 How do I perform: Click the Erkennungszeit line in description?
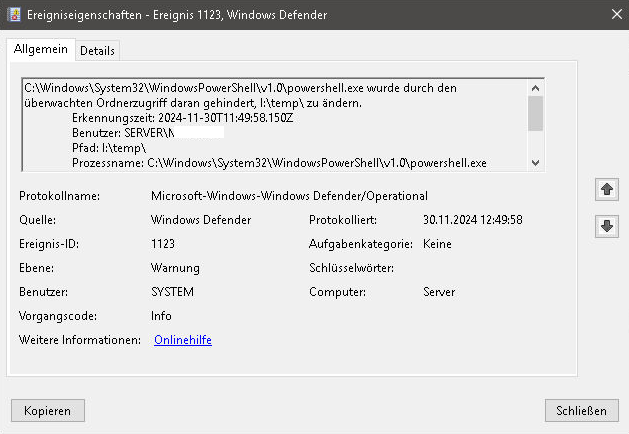[x=183, y=118]
